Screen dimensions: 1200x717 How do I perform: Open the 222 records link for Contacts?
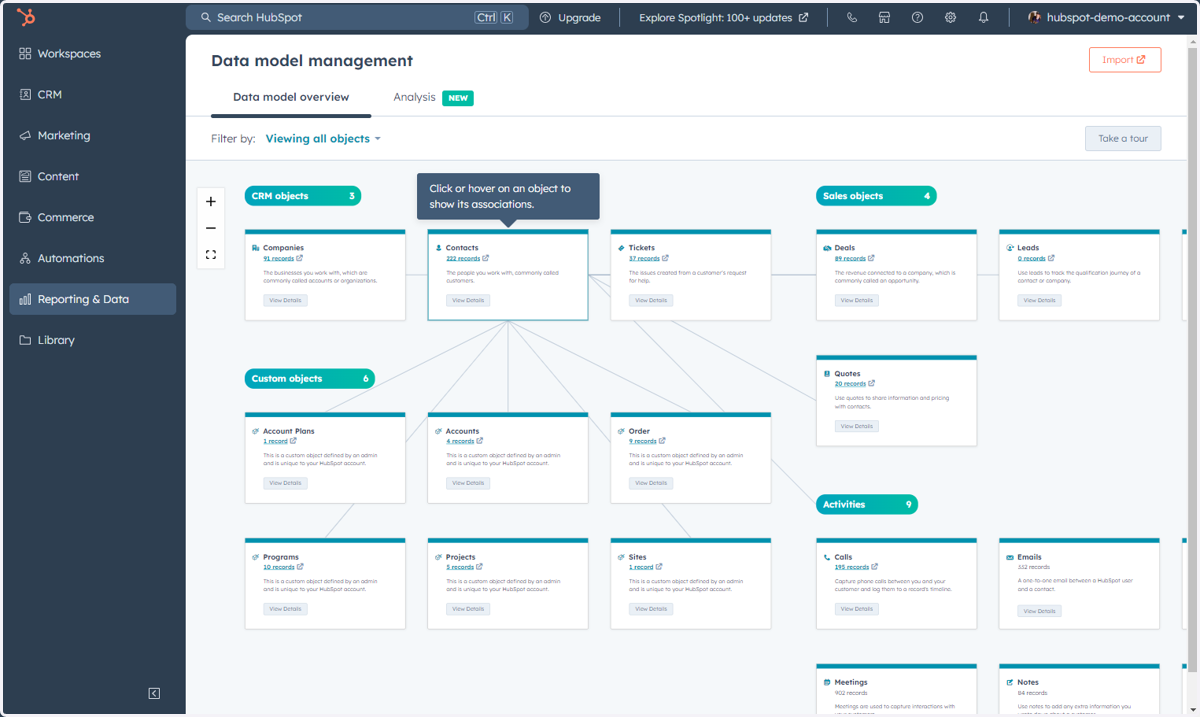coord(463,259)
